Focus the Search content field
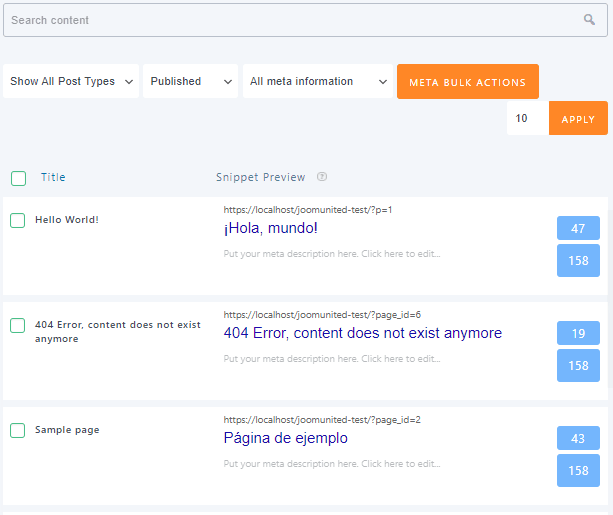Viewport: 613px width, 515px height. pyautogui.click(x=290, y=20)
